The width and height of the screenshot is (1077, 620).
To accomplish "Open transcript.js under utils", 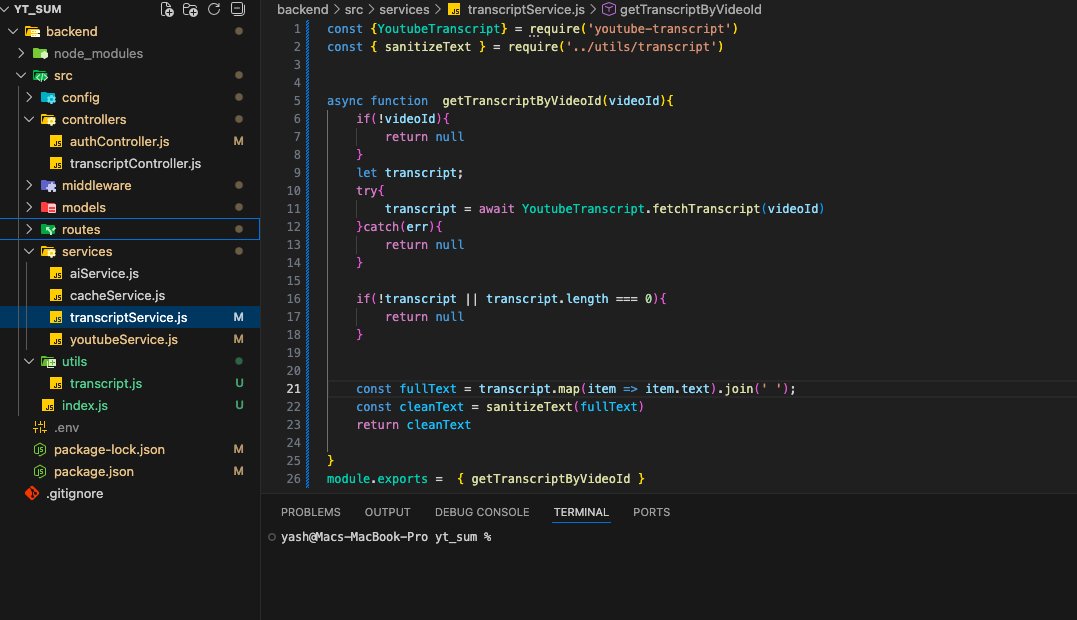I will (x=106, y=383).
